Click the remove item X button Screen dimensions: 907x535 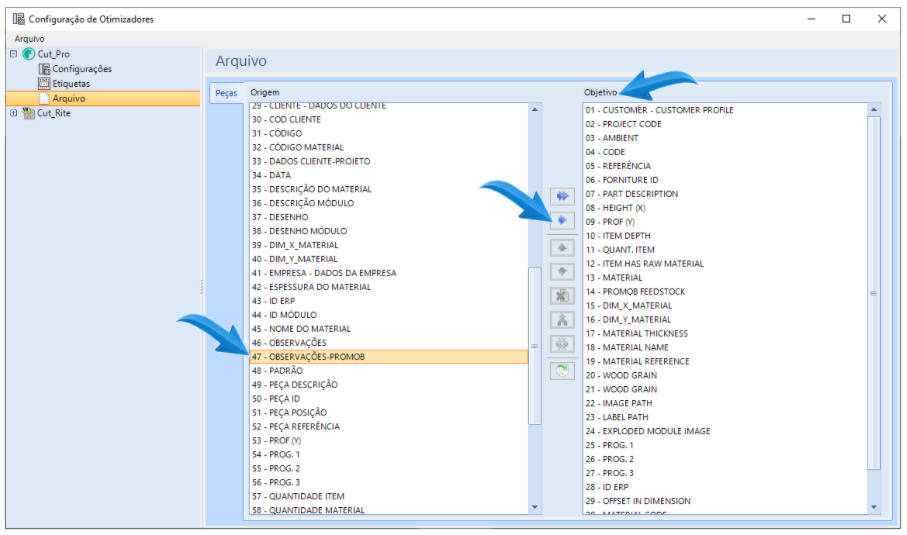click(x=562, y=296)
